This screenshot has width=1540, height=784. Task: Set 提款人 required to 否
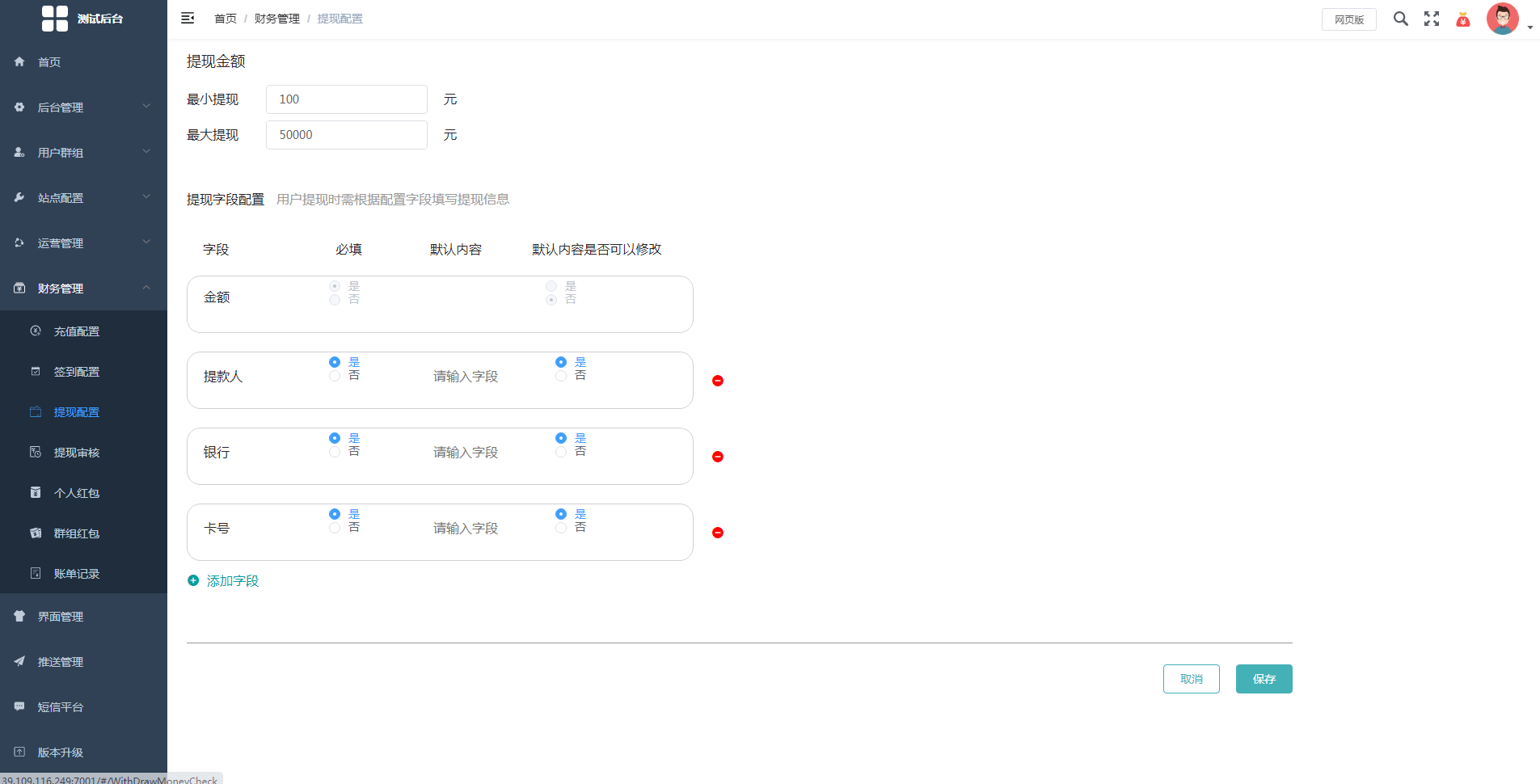[x=335, y=376]
